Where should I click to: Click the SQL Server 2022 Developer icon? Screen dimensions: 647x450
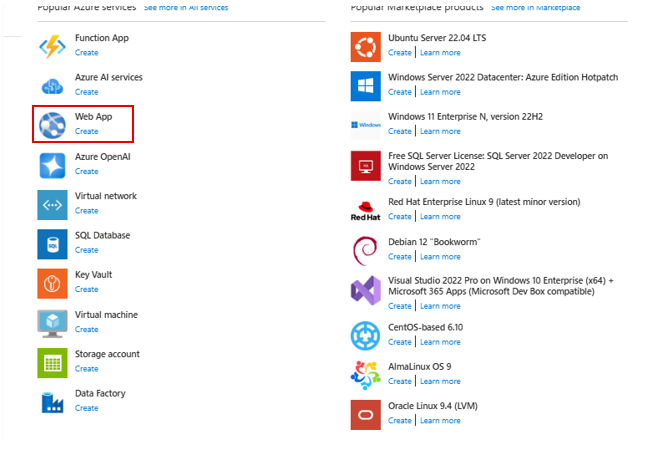click(x=366, y=166)
